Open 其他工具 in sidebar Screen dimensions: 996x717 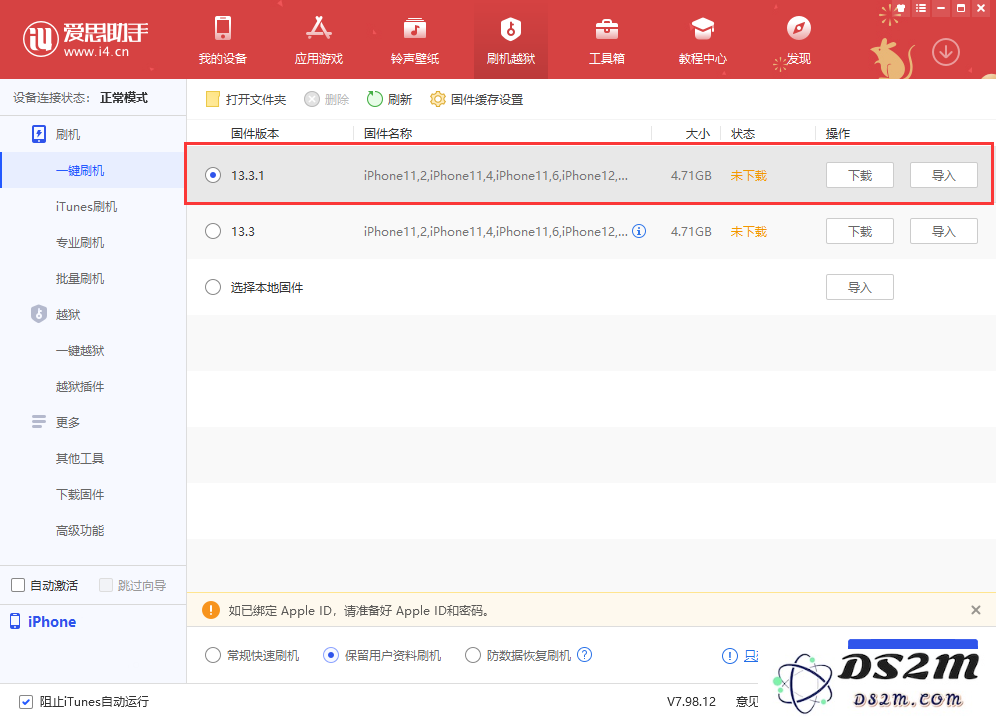tap(80, 459)
